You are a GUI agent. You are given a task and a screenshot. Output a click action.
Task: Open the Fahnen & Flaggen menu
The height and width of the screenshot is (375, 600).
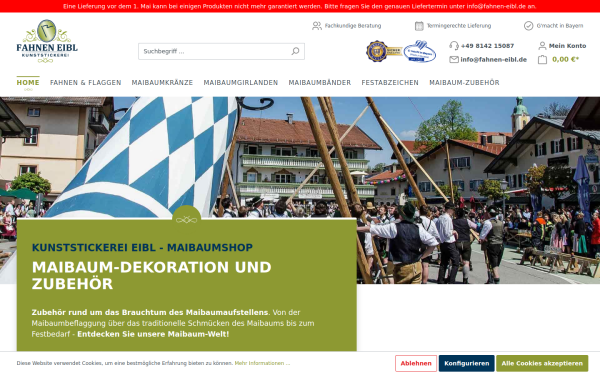(x=85, y=83)
